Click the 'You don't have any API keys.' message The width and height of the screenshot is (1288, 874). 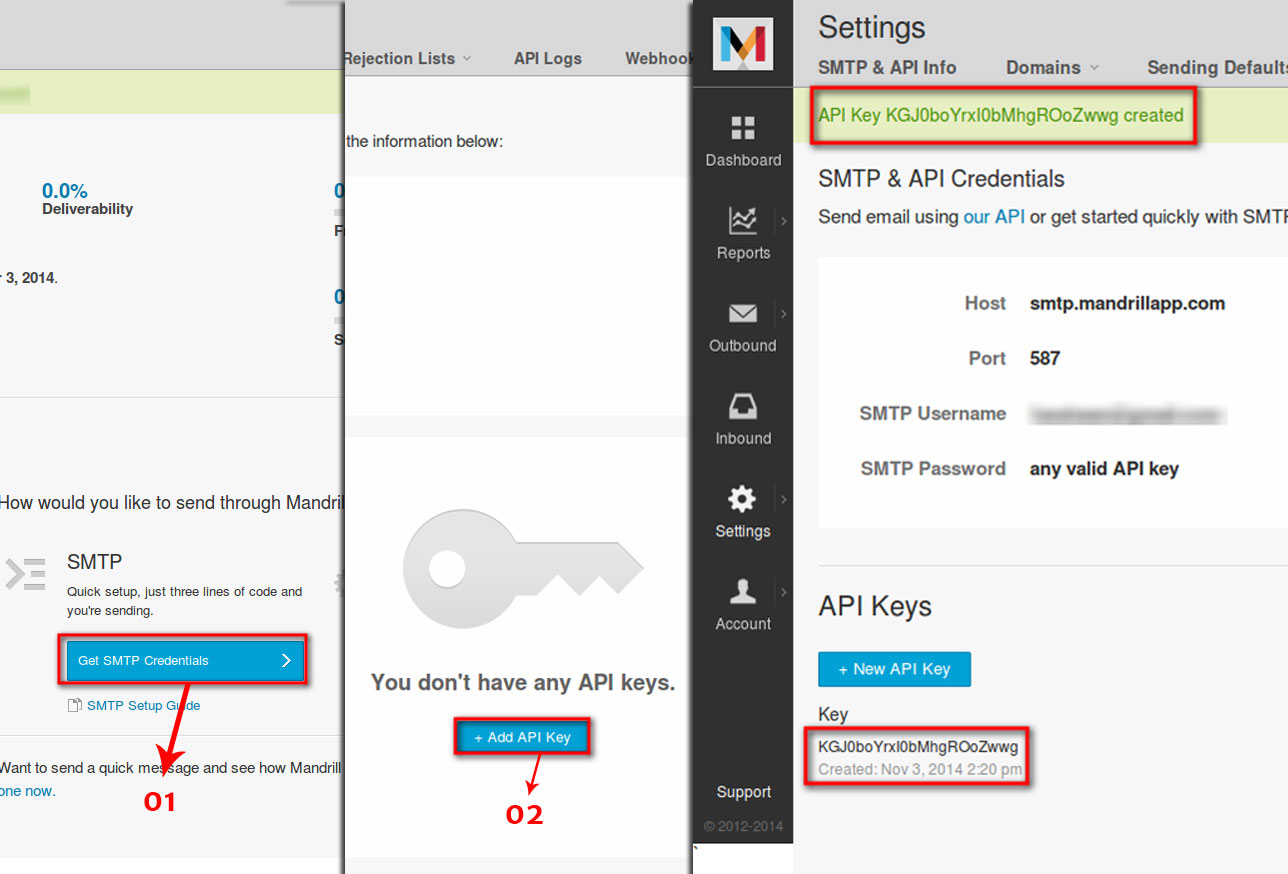(x=523, y=682)
